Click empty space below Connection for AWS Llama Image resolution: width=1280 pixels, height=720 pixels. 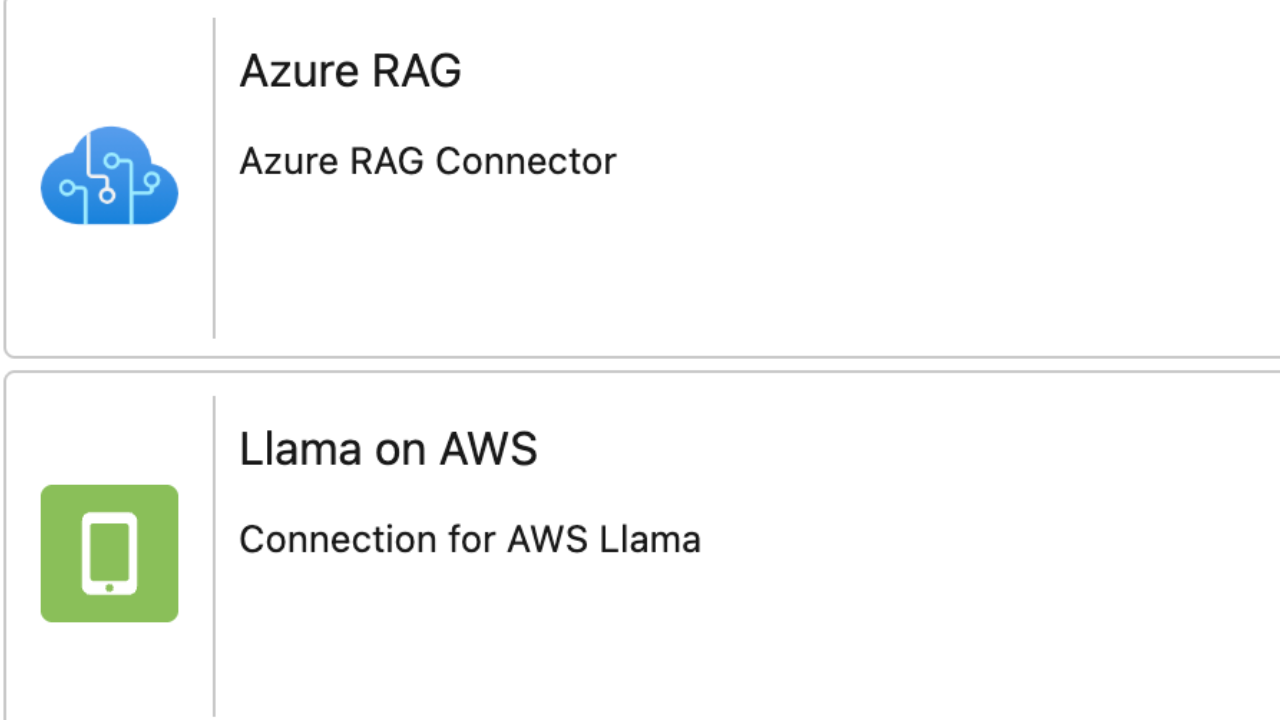tap(470, 640)
